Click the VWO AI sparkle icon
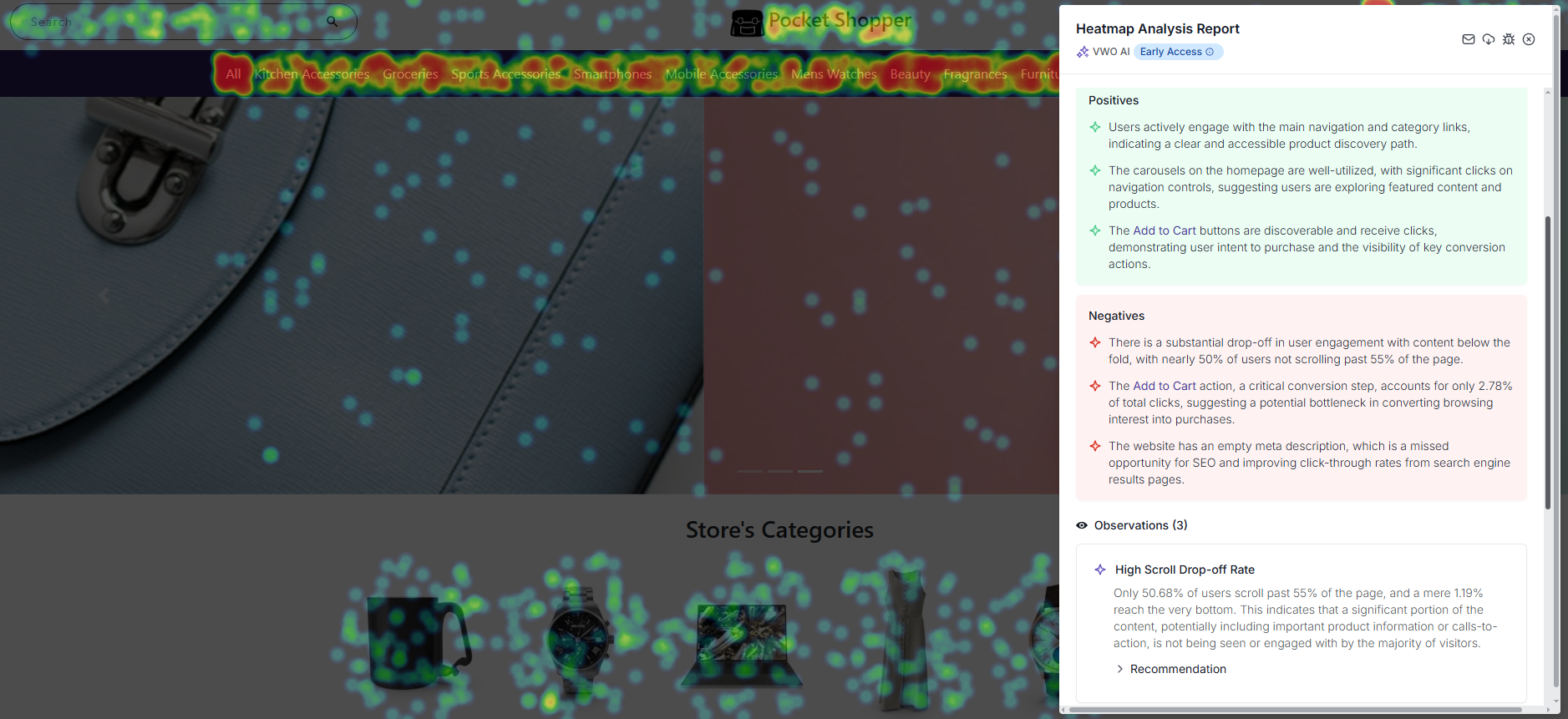This screenshot has width=1568, height=719. pyautogui.click(x=1083, y=52)
